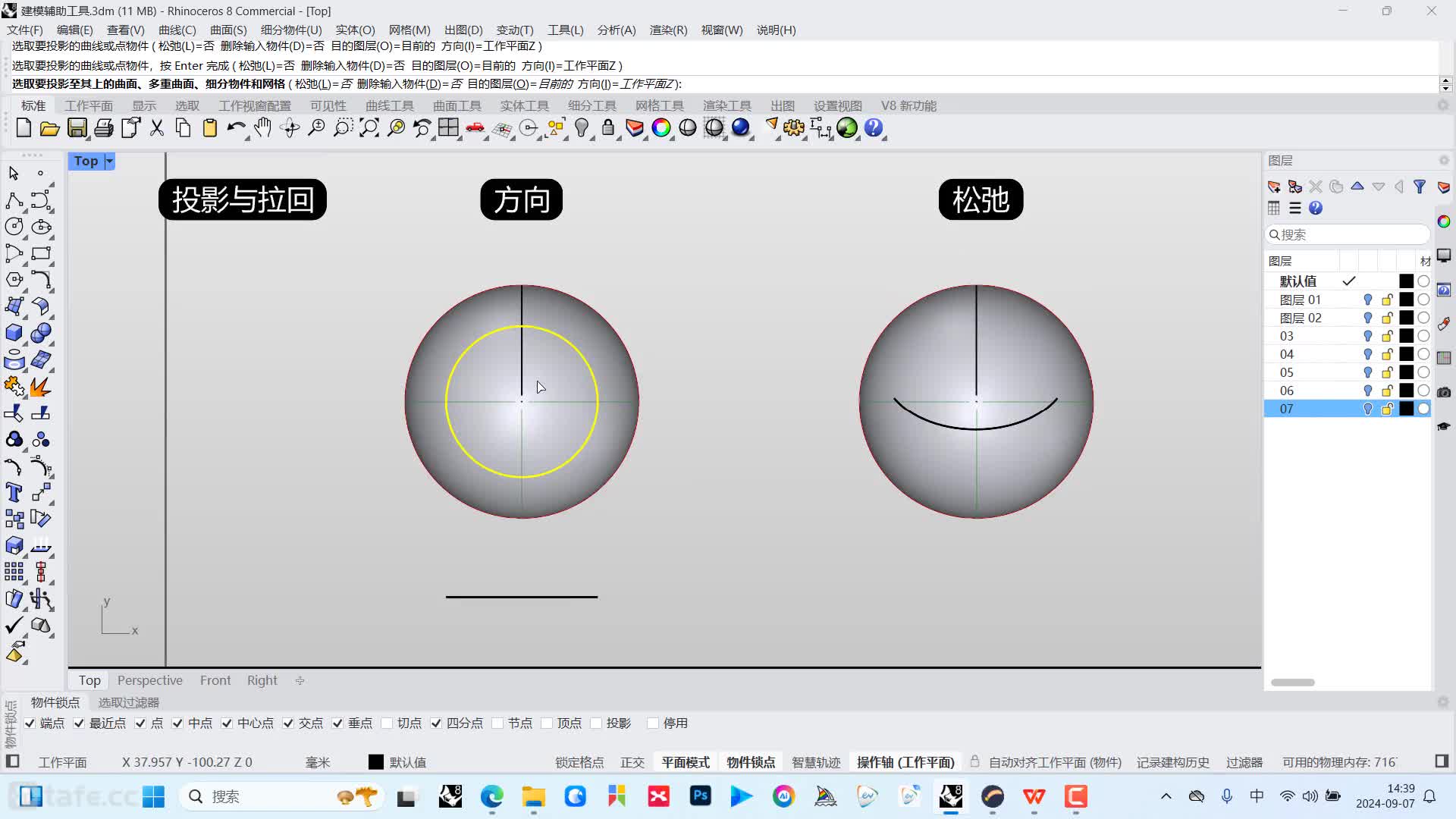Click the Explode icon in the sidebar
Viewport: 1456px width, 819px height.
coord(40,387)
